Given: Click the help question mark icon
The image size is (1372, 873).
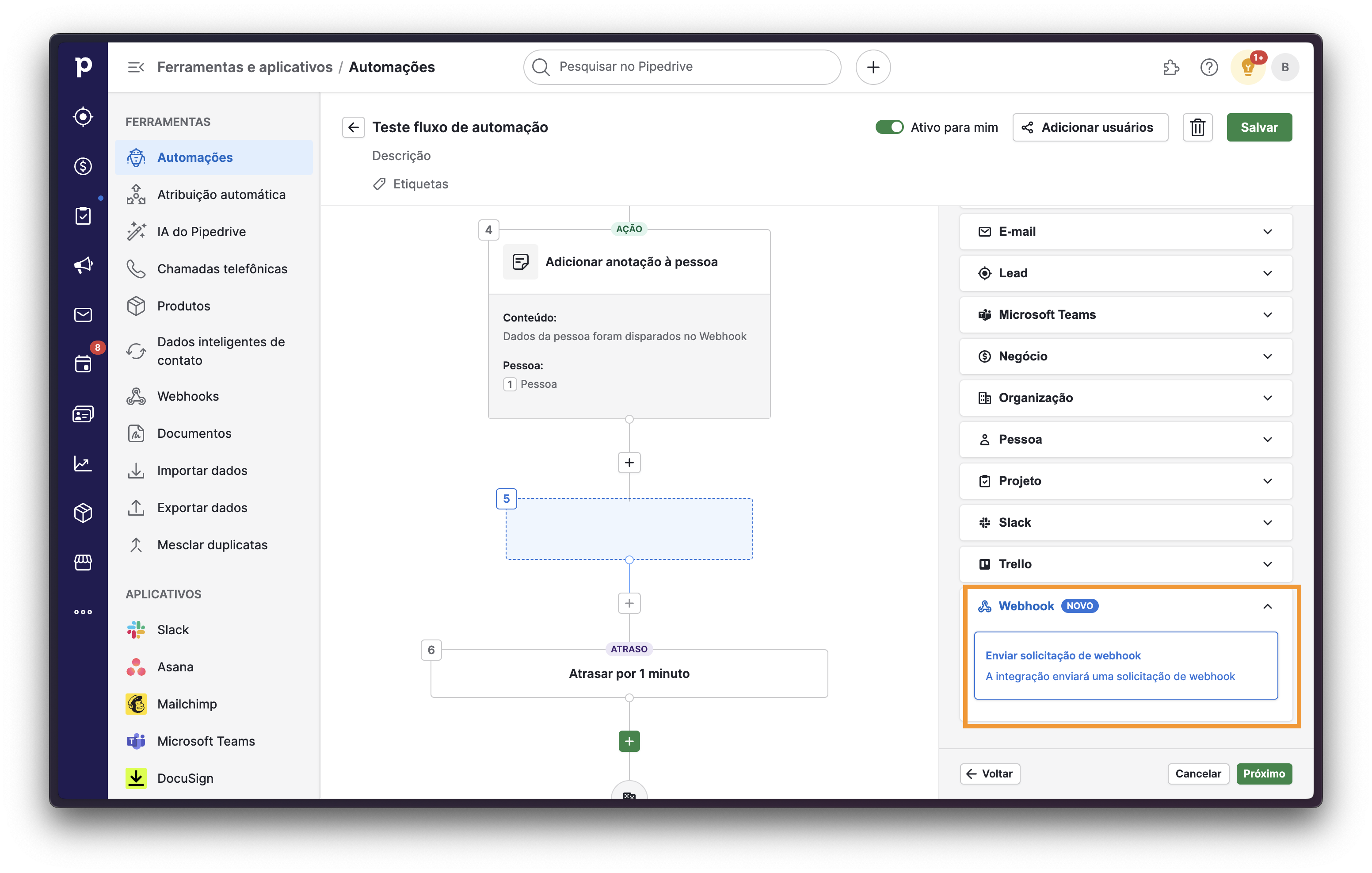Looking at the screenshot, I should (1208, 67).
